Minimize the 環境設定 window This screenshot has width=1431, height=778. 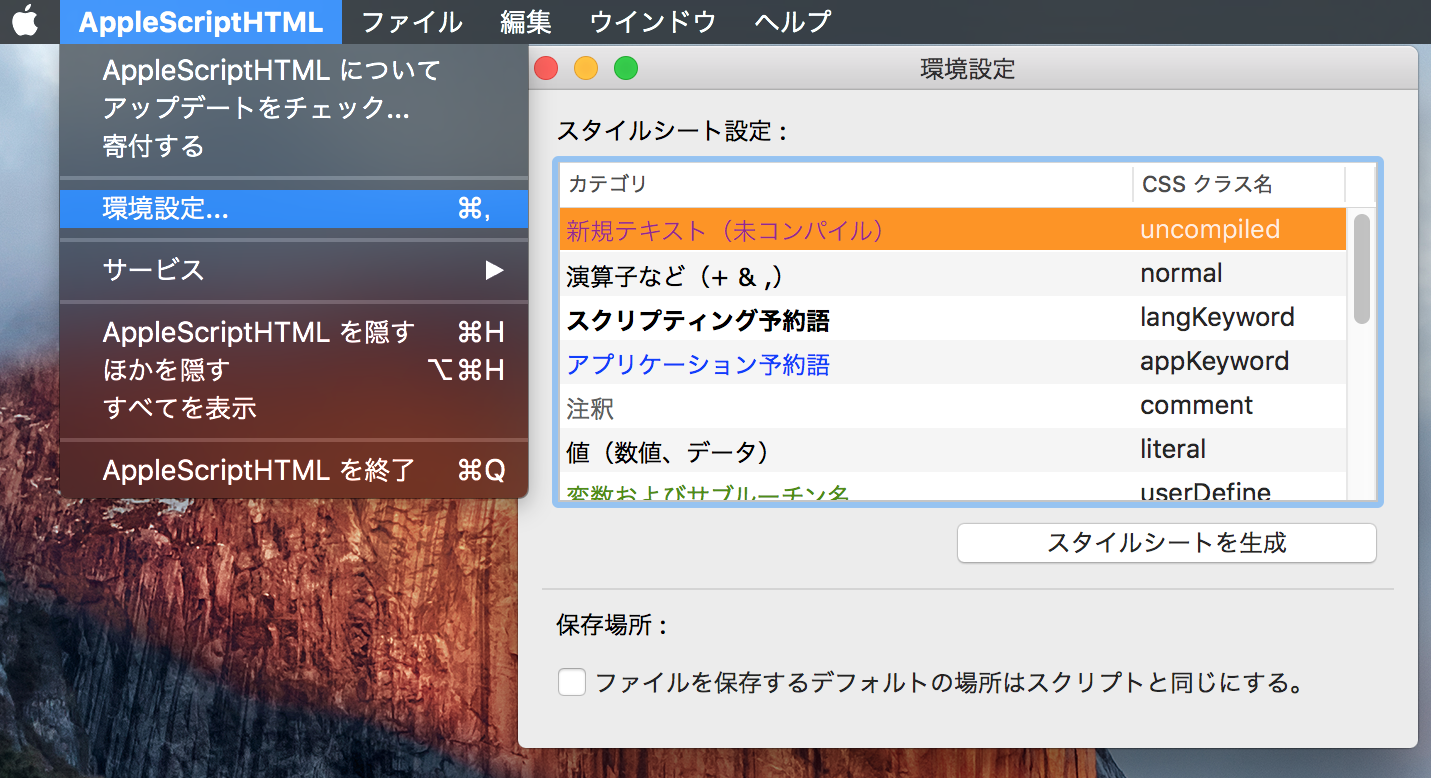coord(586,68)
